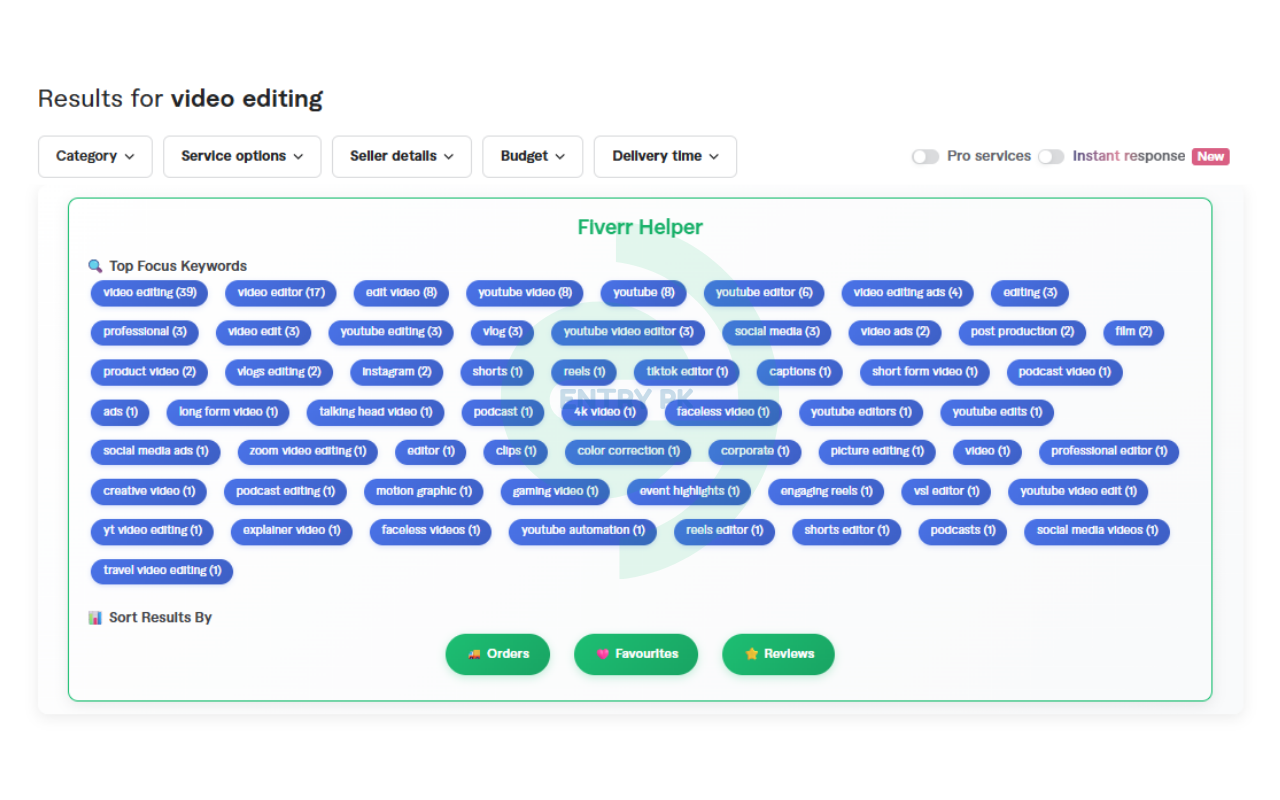Click the bar chart icon beside Sort Results By
Screen dimensions: 1280x800
(x=95, y=618)
